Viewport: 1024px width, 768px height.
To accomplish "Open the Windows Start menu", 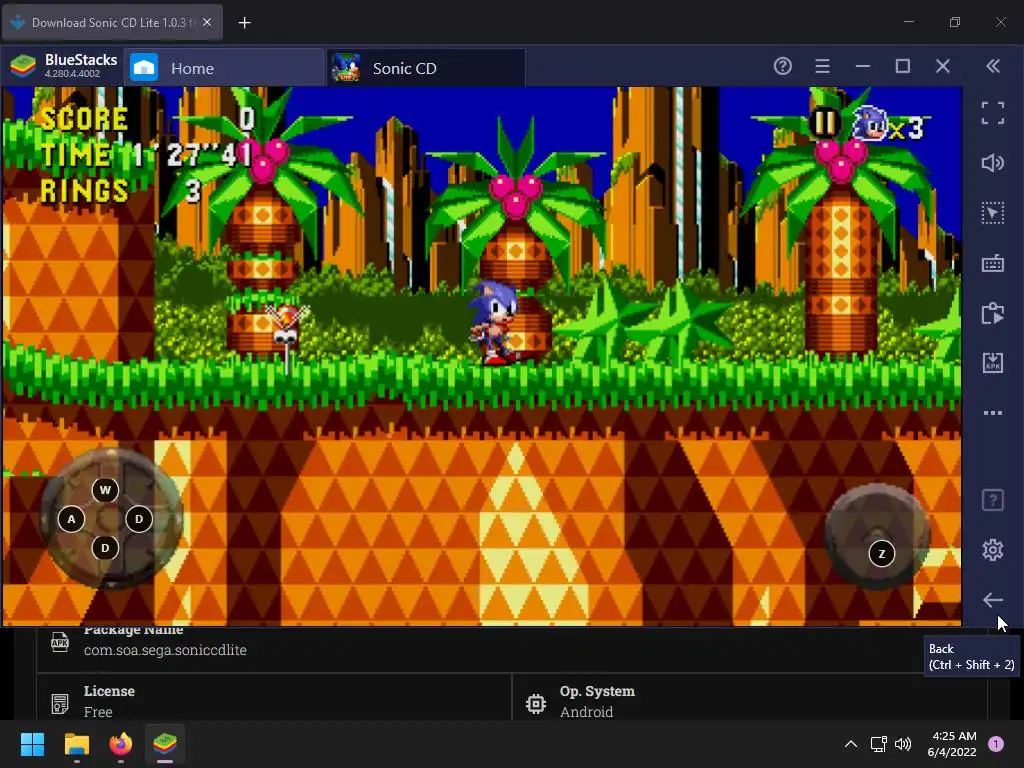I will (32, 744).
